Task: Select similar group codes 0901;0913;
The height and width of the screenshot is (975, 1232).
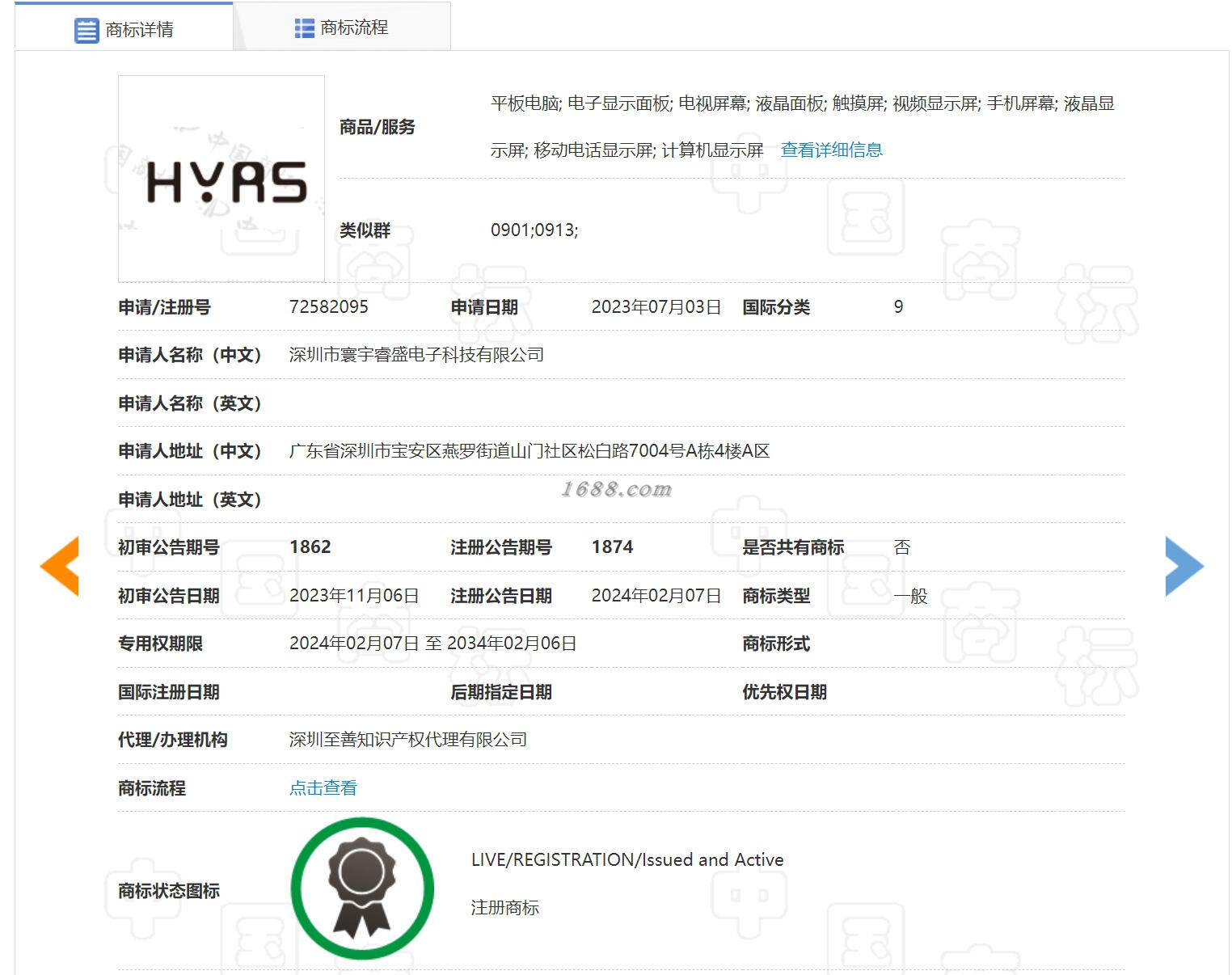Action: coord(534,230)
